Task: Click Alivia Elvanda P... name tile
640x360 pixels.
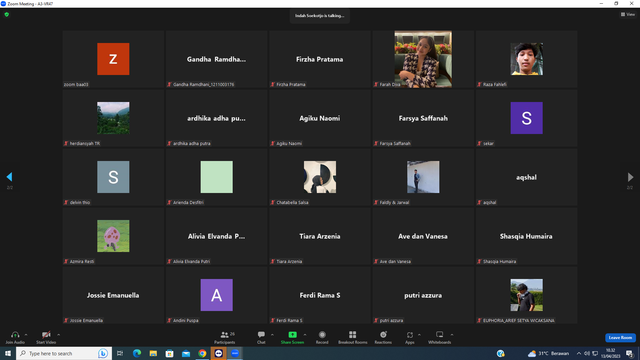Action: [x=216, y=236]
